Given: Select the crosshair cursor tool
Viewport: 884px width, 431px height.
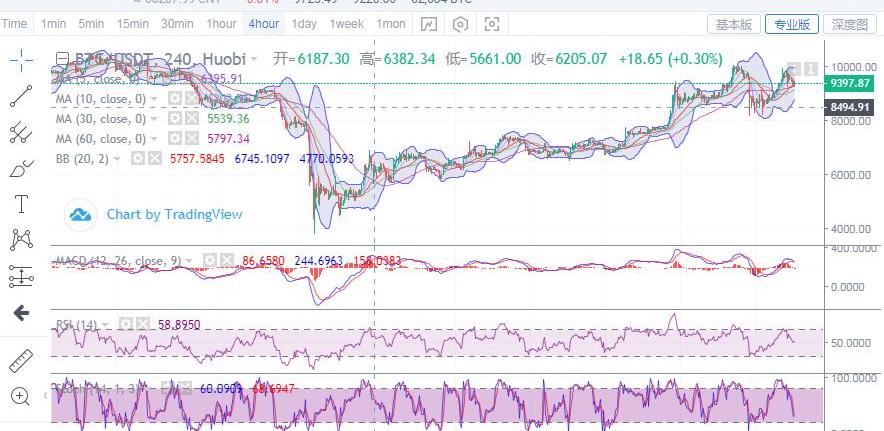Looking at the screenshot, I should [x=21, y=60].
